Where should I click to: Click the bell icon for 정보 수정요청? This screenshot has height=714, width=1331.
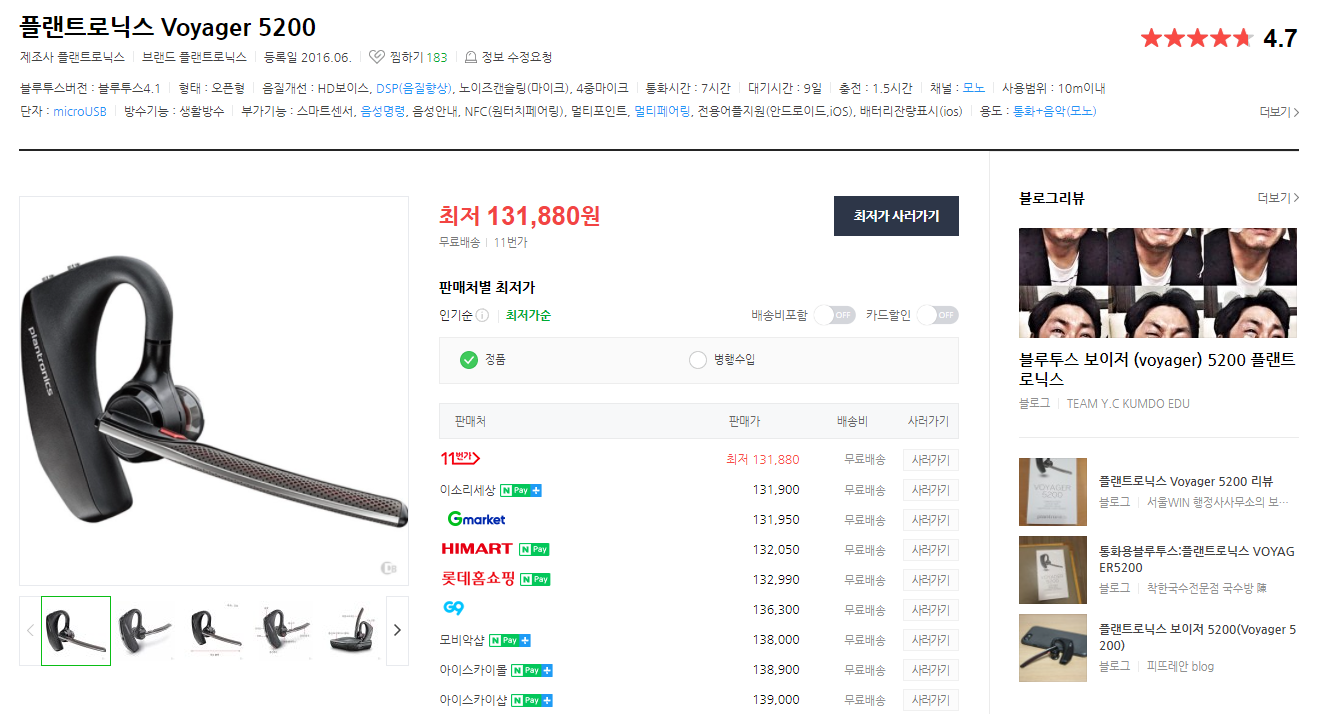(x=470, y=57)
